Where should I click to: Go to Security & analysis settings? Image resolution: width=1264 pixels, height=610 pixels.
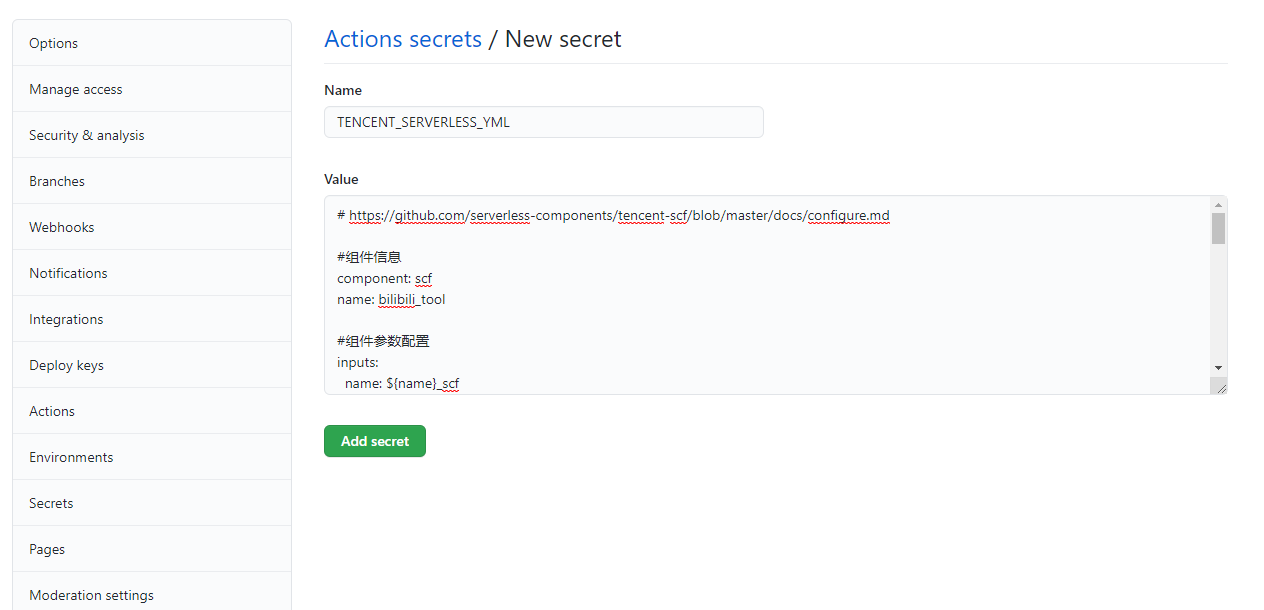(x=86, y=134)
